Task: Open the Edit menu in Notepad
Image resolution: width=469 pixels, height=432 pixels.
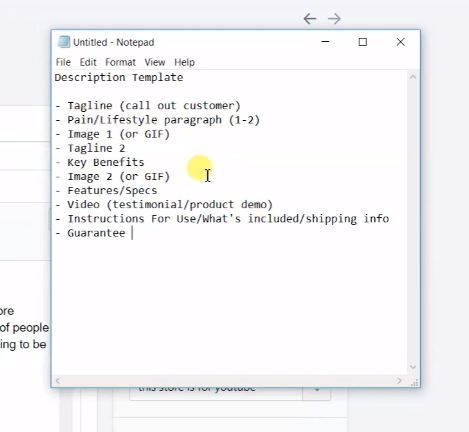Action: [x=88, y=62]
